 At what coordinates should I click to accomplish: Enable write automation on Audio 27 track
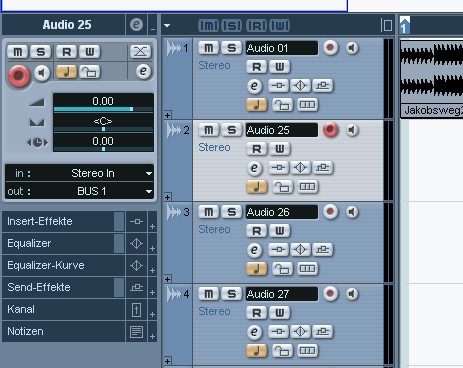(x=280, y=313)
